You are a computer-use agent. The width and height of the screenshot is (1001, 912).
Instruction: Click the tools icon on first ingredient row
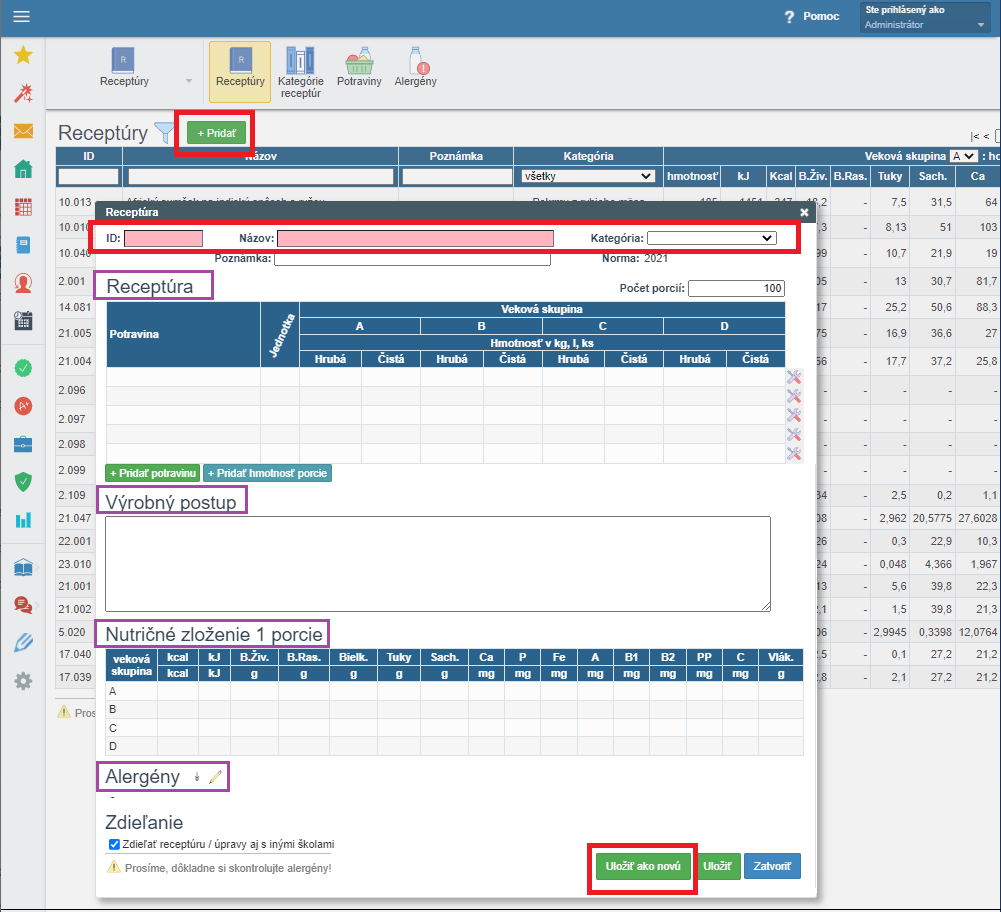(794, 377)
